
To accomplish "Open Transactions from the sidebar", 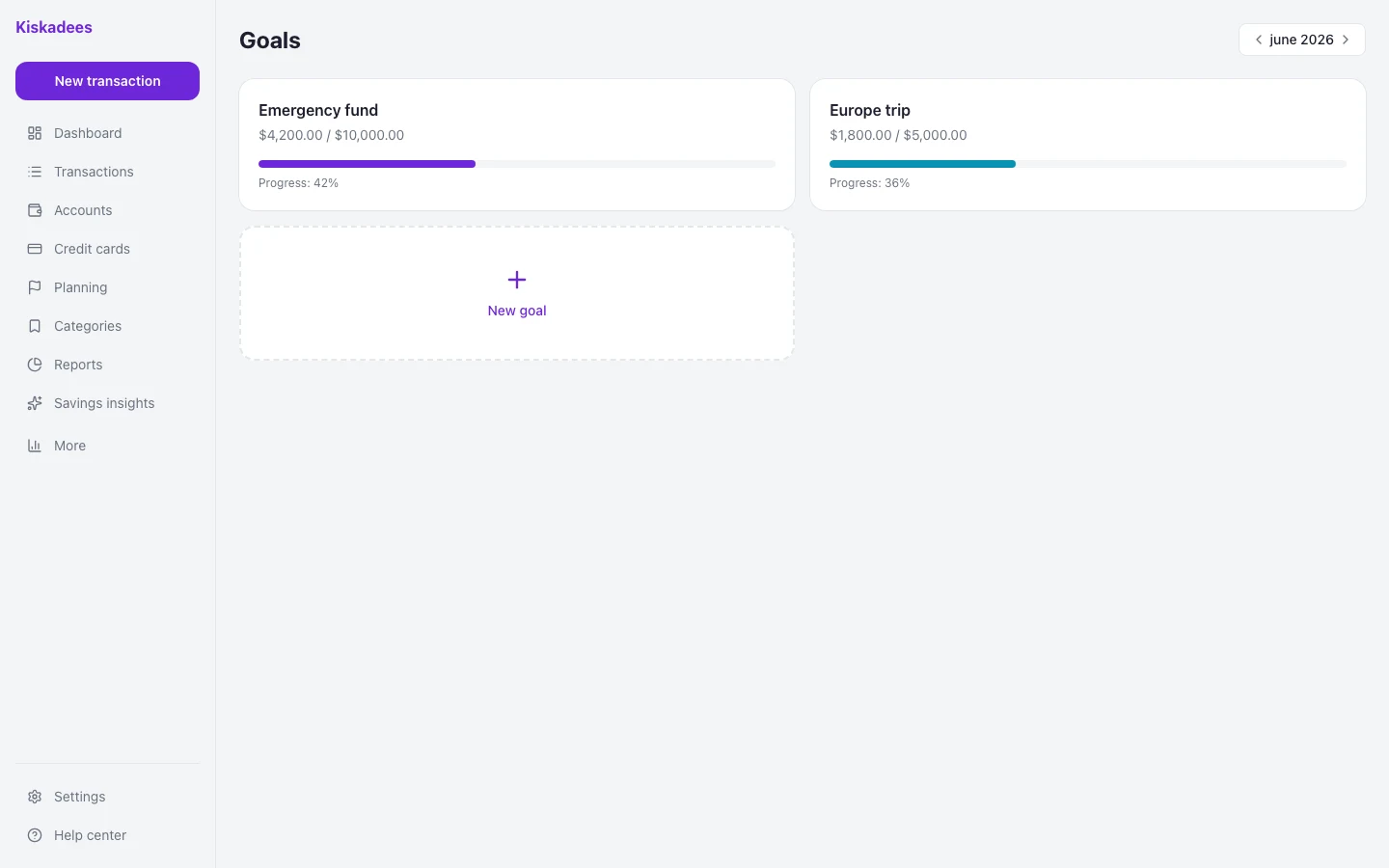I will click(x=107, y=172).
